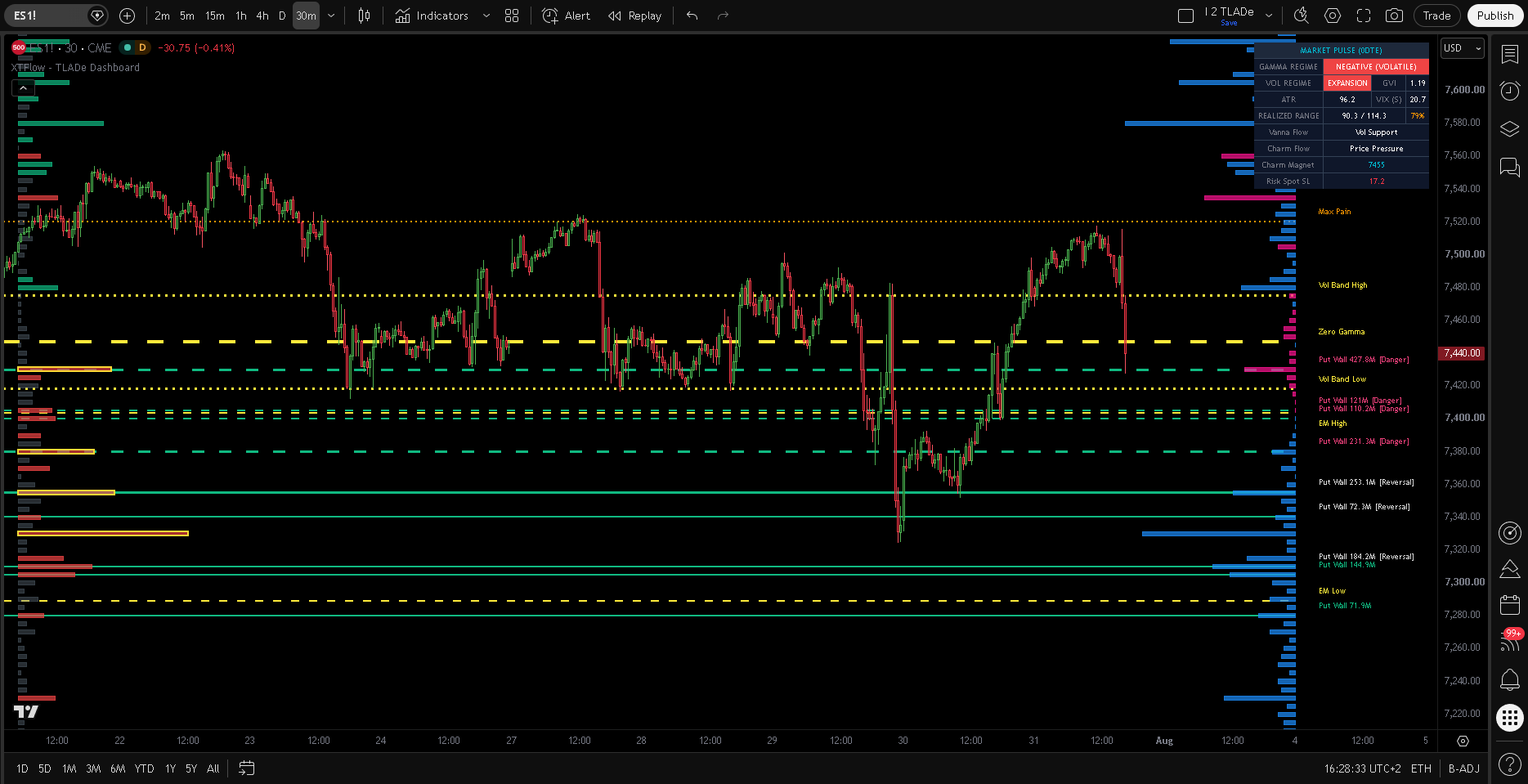The width and height of the screenshot is (1528, 784).
Task: Open the watchlist panel icon
Action: [1509, 54]
